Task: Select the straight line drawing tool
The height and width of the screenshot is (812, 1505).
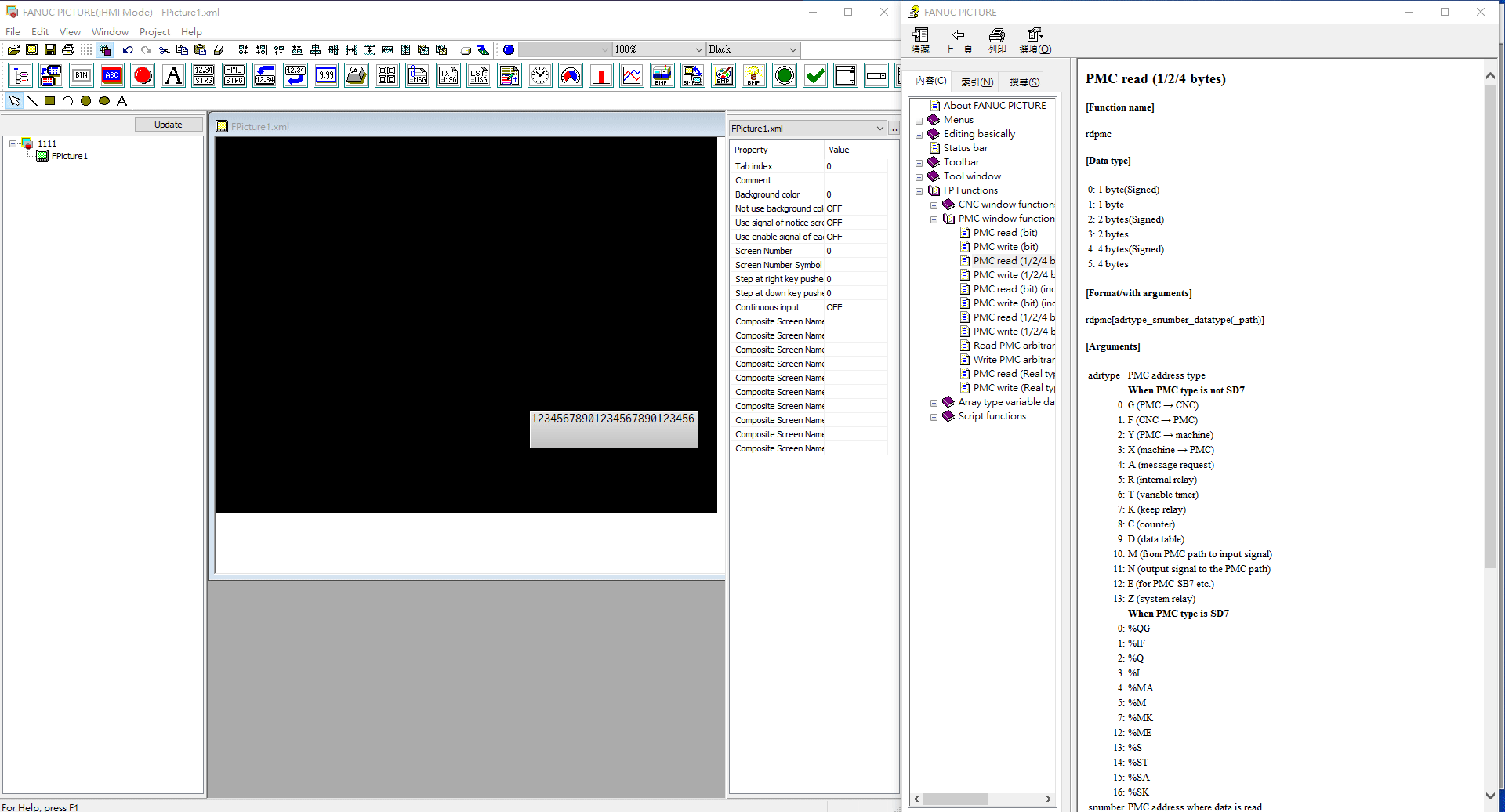Action: click(x=32, y=101)
